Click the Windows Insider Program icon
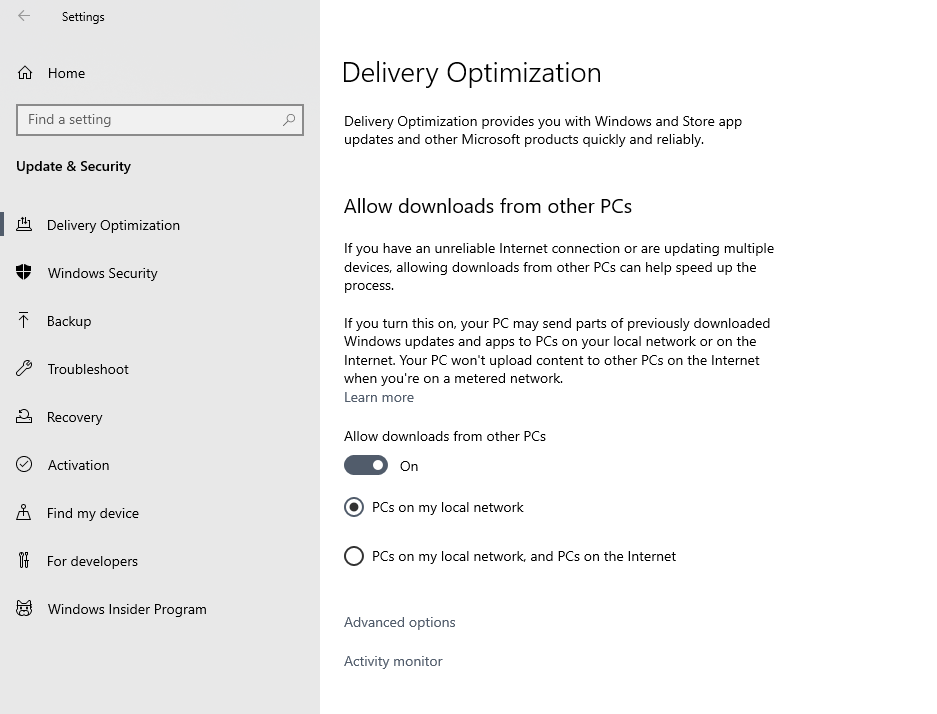 click(24, 609)
